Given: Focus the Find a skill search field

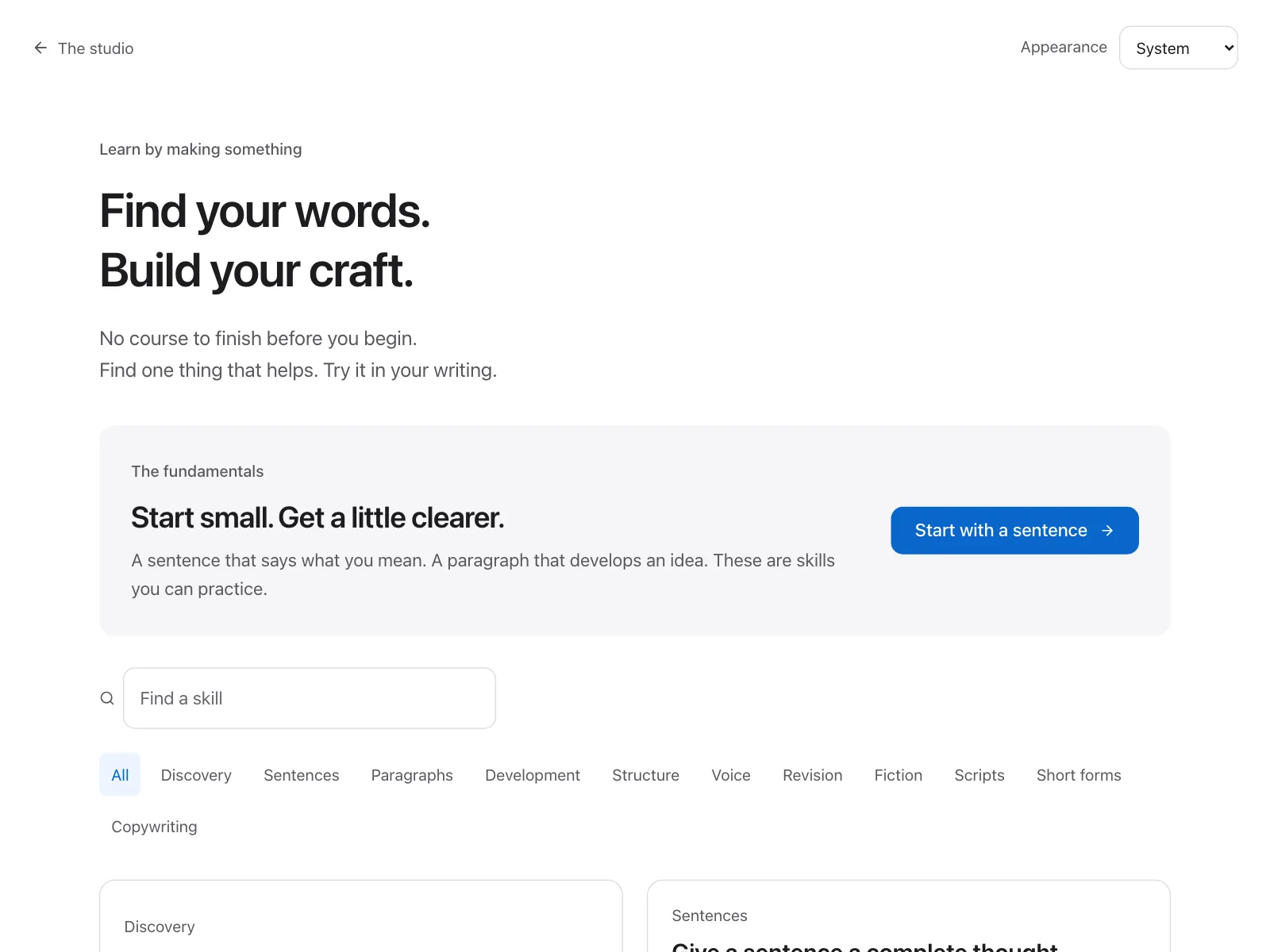Looking at the screenshot, I should (x=310, y=698).
